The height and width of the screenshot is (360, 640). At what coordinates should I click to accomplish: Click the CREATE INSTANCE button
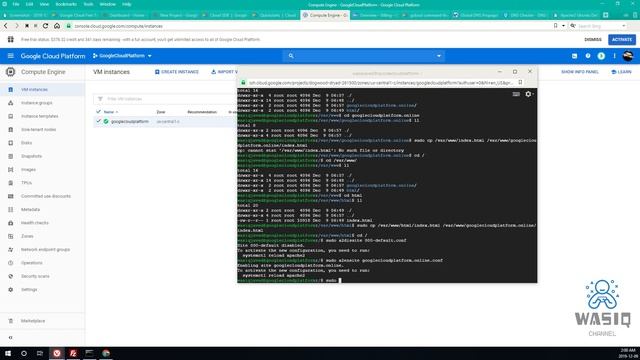click(177, 72)
